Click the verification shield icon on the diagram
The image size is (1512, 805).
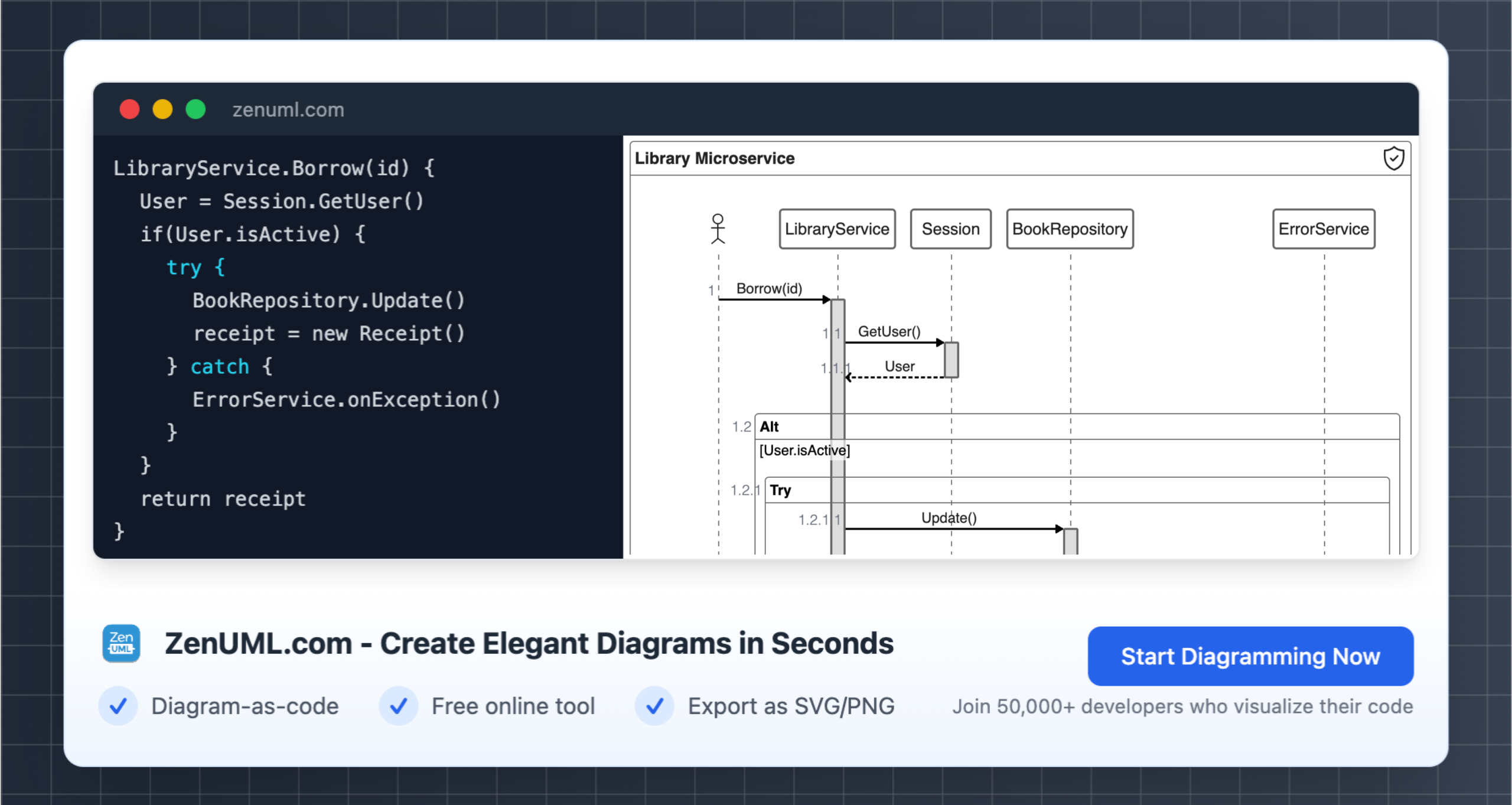click(x=1394, y=158)
